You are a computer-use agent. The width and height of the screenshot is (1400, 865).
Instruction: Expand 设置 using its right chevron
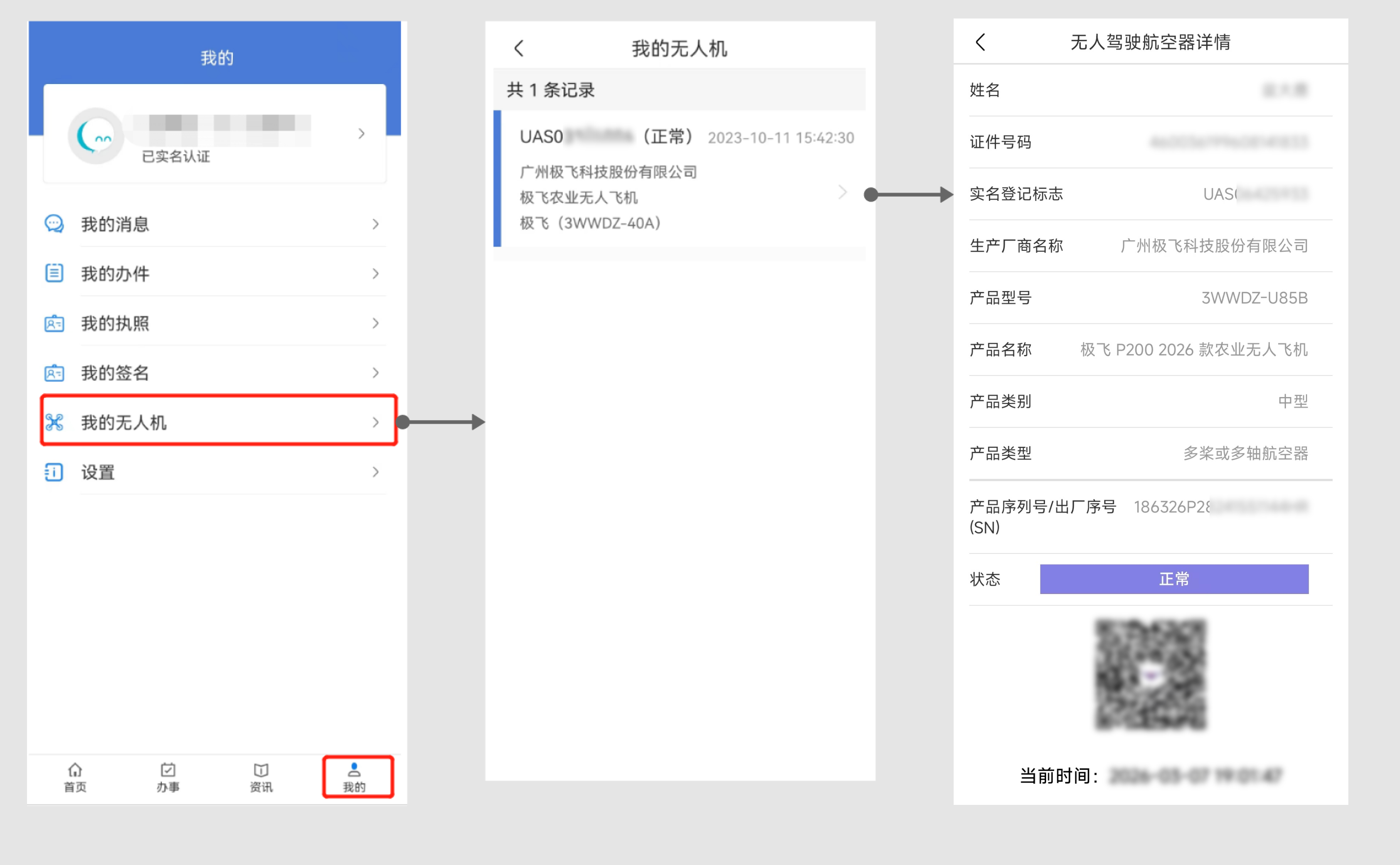pyautogui.click(x=375, y=472)
